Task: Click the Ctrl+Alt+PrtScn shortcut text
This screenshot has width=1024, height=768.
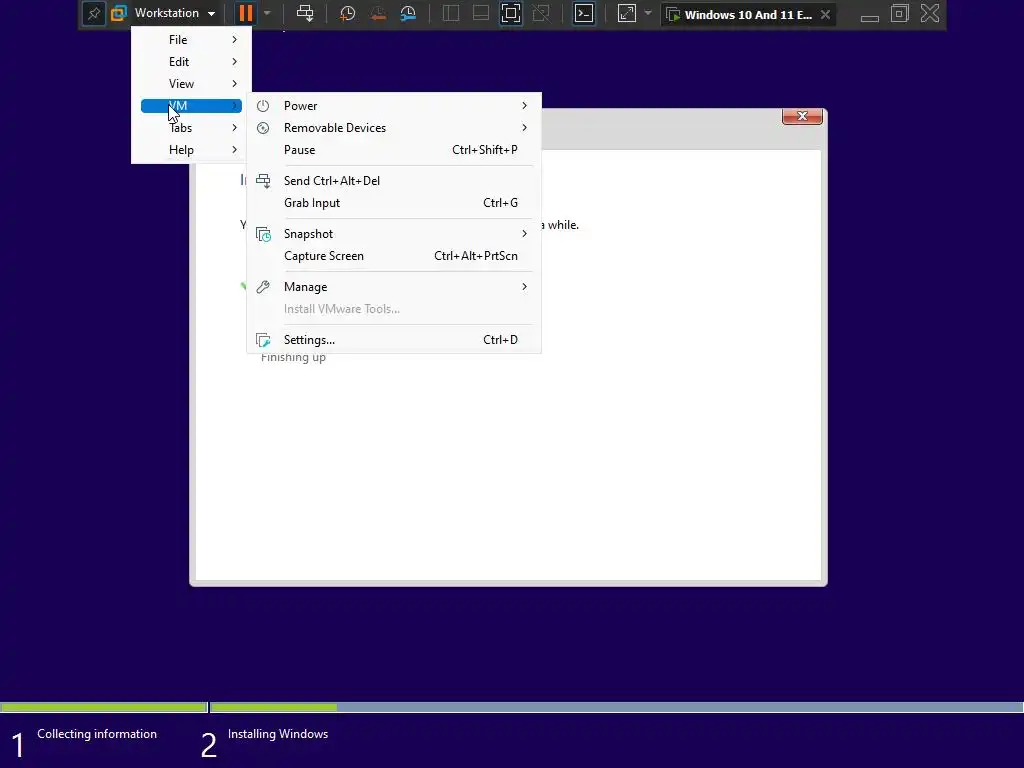Action: [x=475, y=256]
